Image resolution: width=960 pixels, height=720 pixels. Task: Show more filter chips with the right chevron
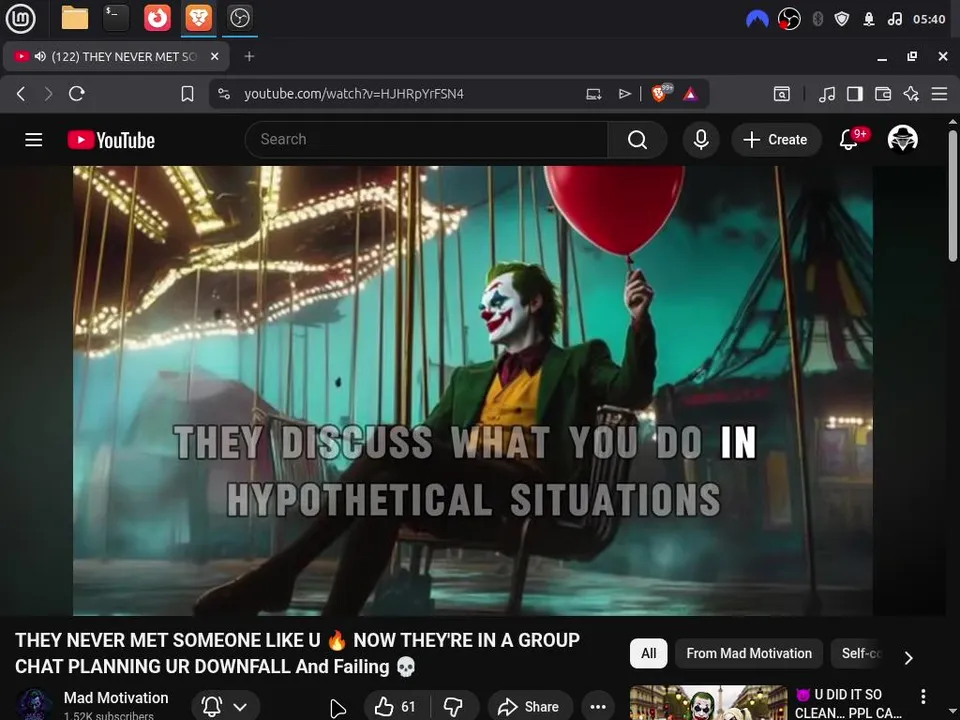coord(909,657)
